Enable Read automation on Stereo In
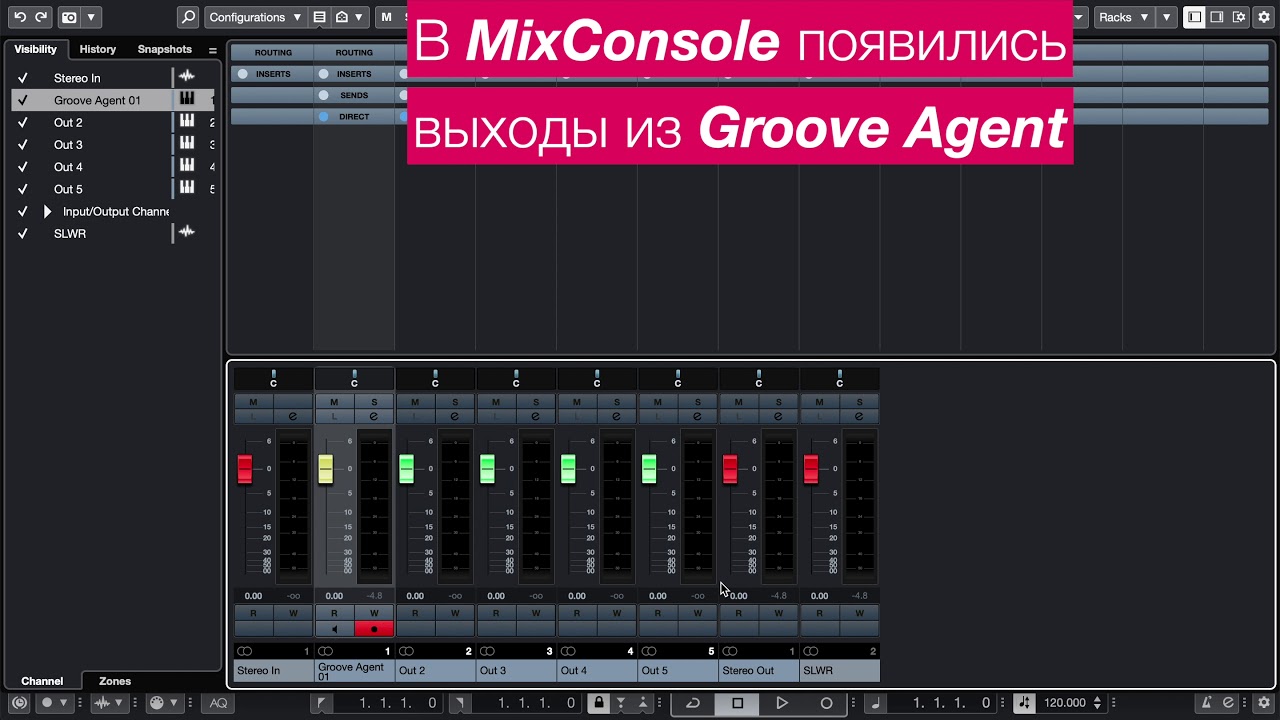Viewport: 1280px width, 720px height. [253, 613]
